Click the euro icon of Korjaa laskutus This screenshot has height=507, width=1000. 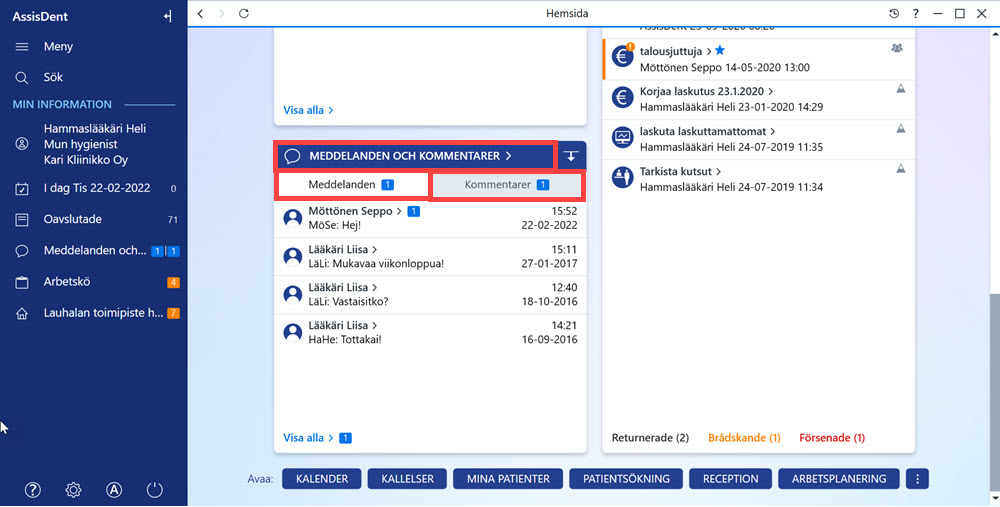pos(622,97)
